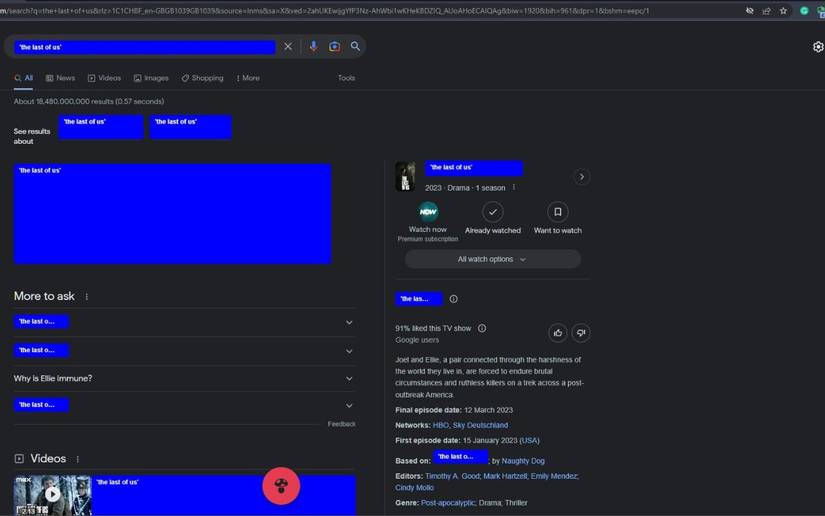Open quick settings gear icon
Screen dimensions: 825x516
point(818,47)
